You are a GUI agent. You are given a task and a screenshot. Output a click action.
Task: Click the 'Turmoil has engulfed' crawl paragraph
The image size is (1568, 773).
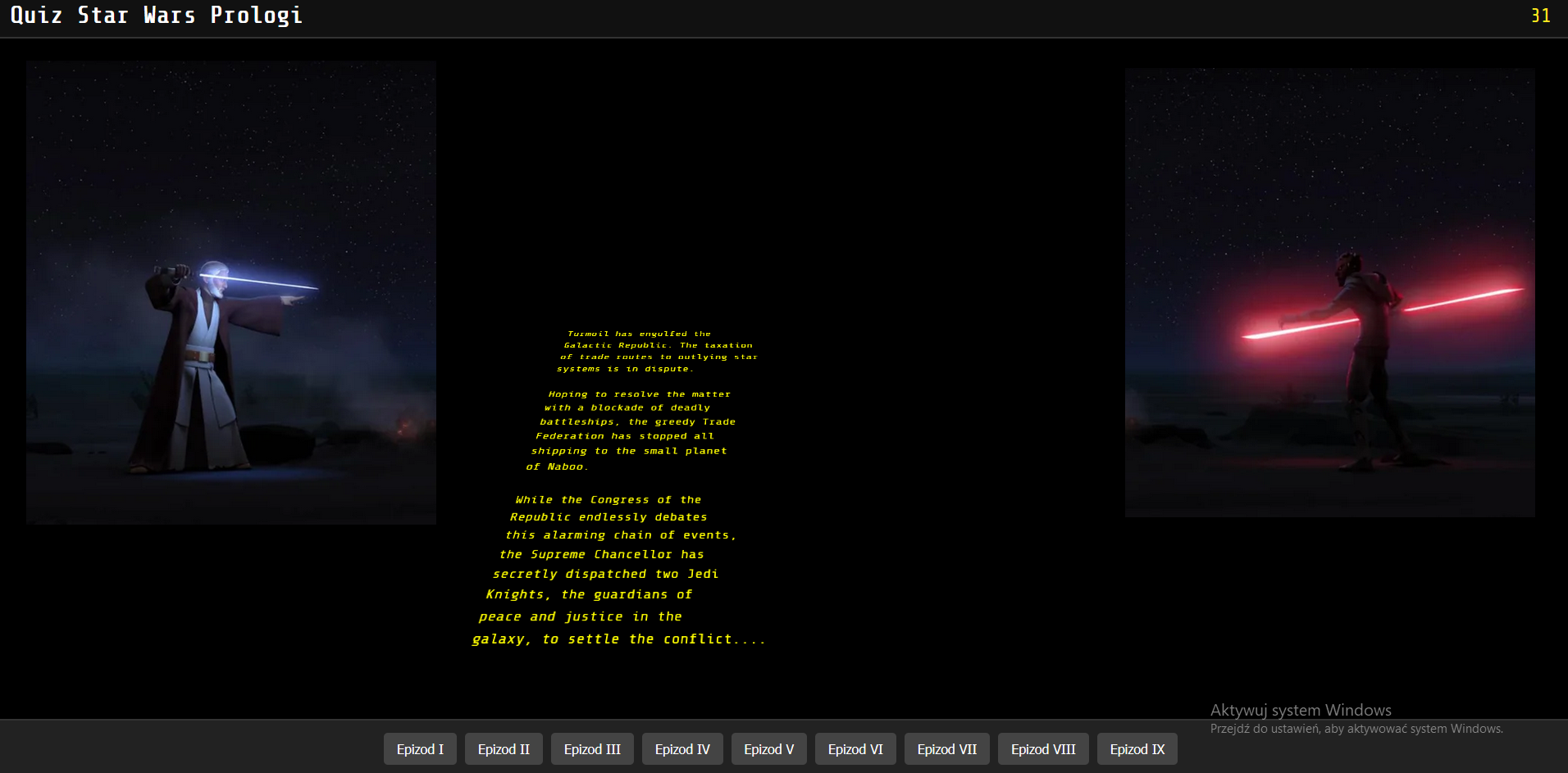tap(656, 351)
